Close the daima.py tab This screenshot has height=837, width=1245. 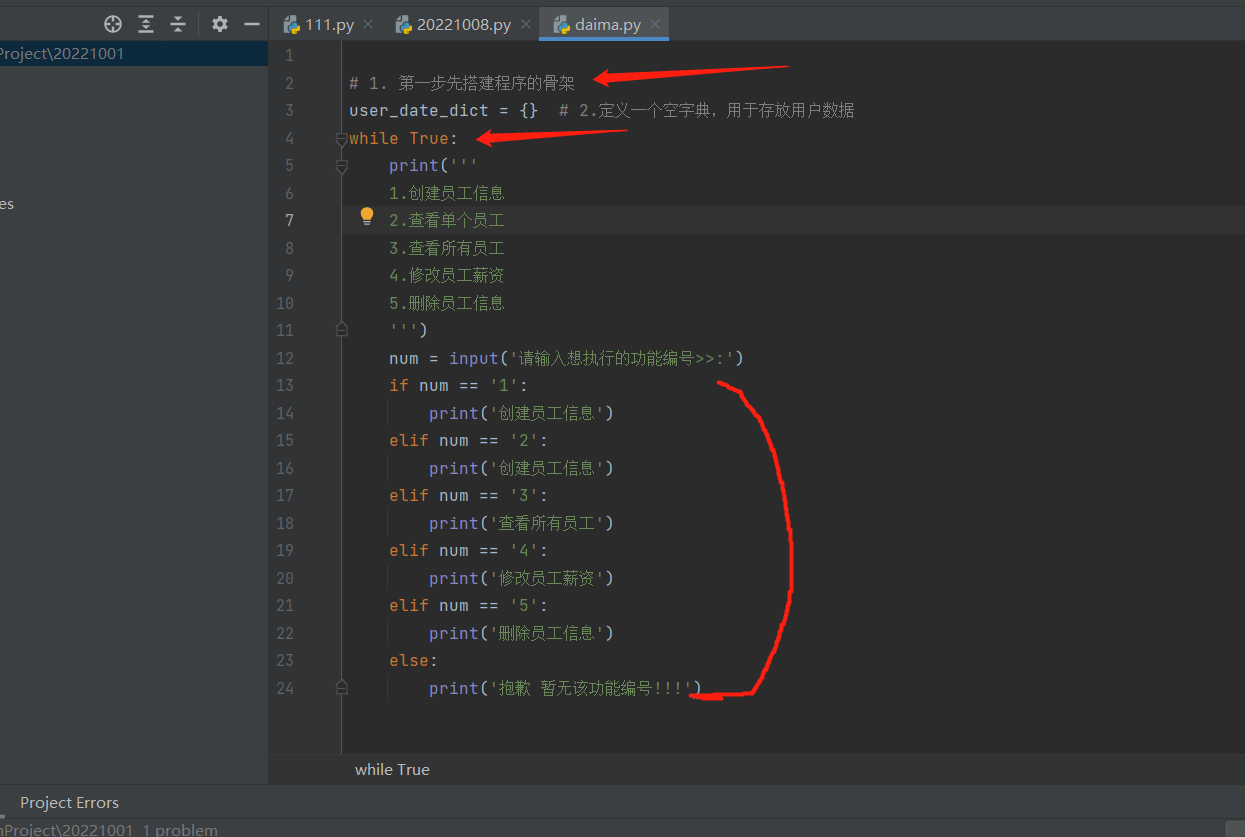[x=656, y=25]
